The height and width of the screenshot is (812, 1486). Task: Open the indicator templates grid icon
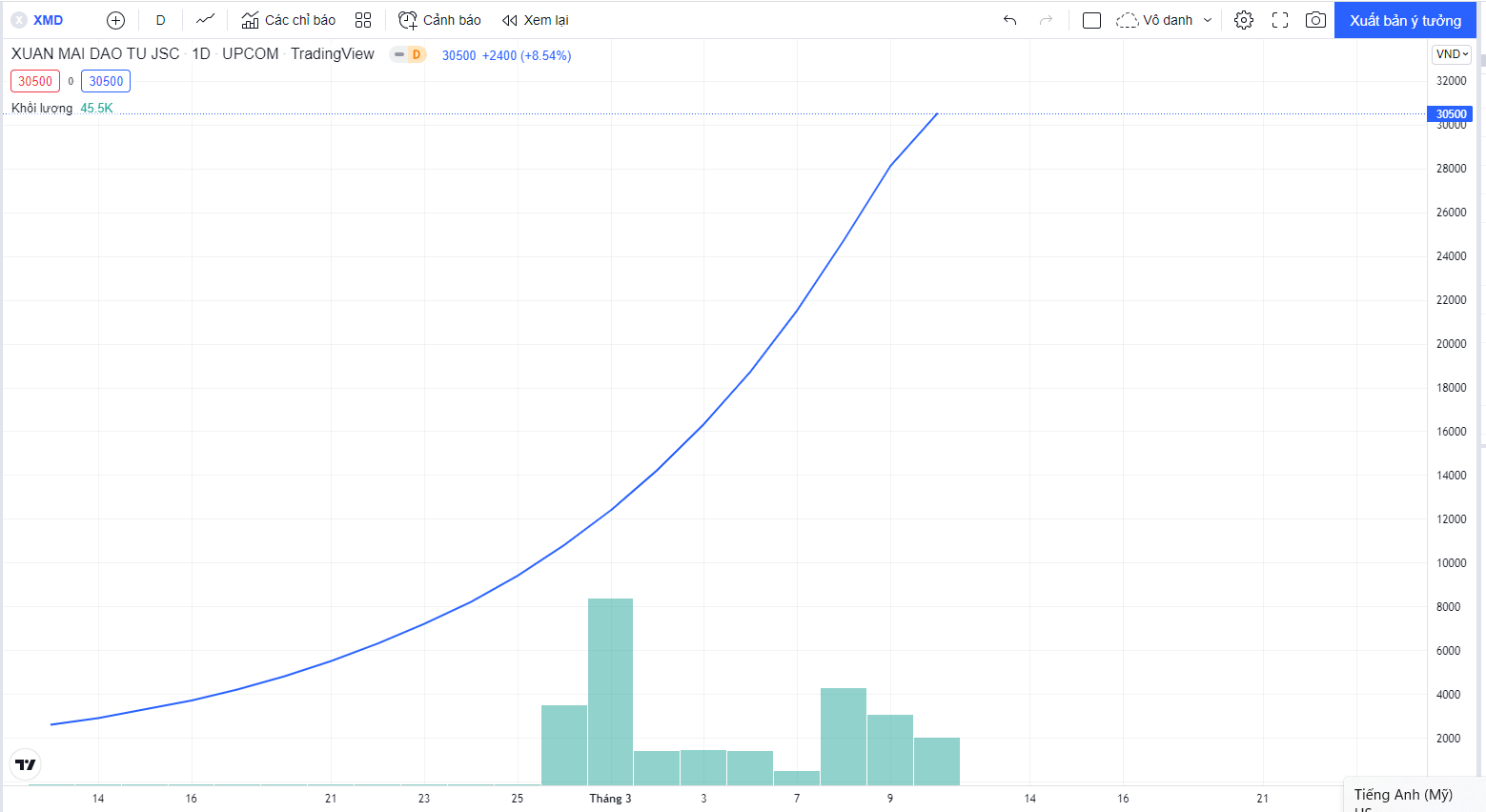(x=363, y=20)
